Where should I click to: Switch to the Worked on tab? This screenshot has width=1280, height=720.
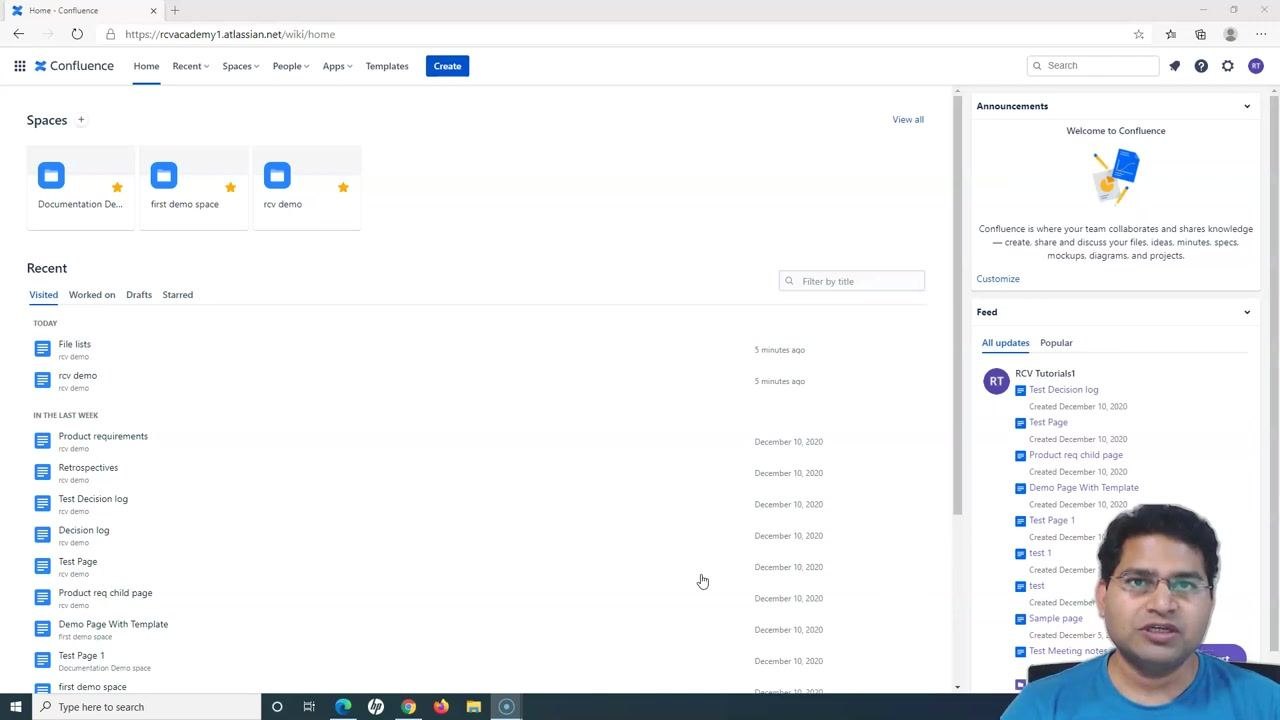point(92,295)
